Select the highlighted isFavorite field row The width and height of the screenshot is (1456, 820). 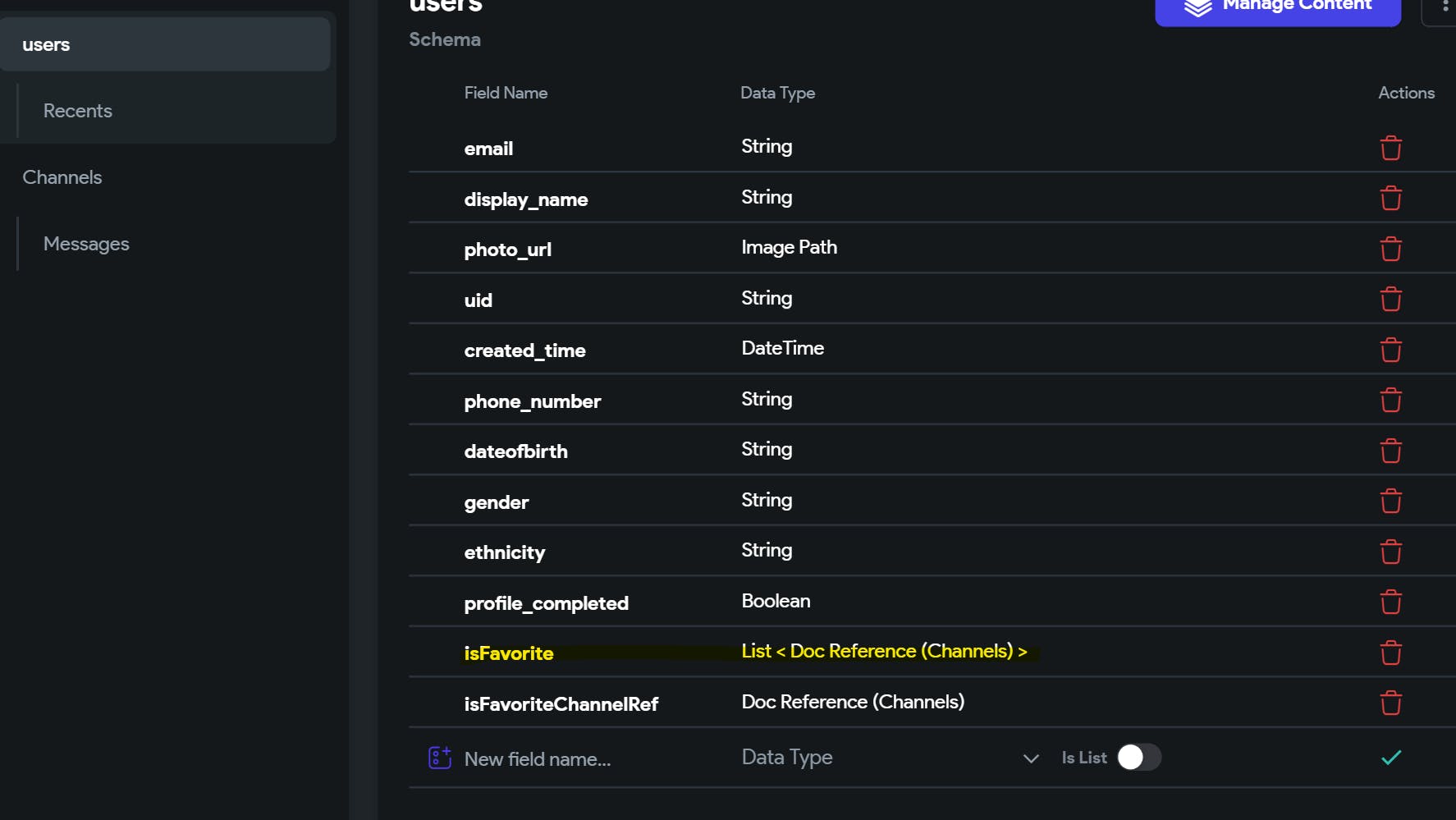(509, 653)
